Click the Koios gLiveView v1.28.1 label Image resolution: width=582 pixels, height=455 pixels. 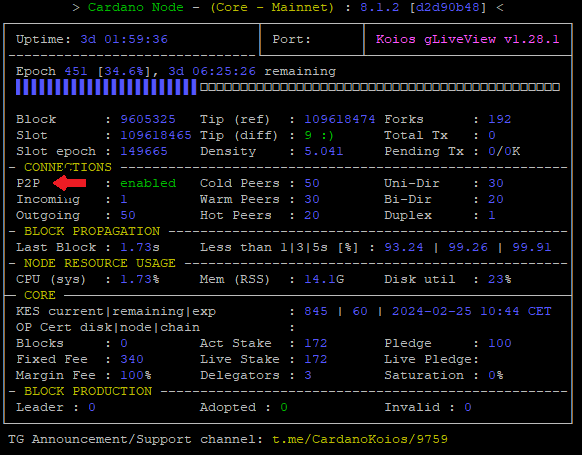[467, 39]
